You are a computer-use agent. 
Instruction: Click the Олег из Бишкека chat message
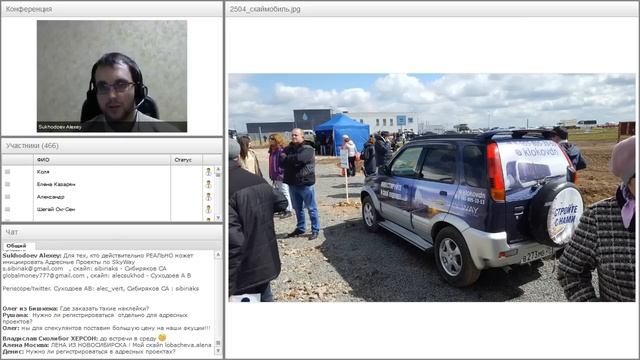[x=76, y=309]
